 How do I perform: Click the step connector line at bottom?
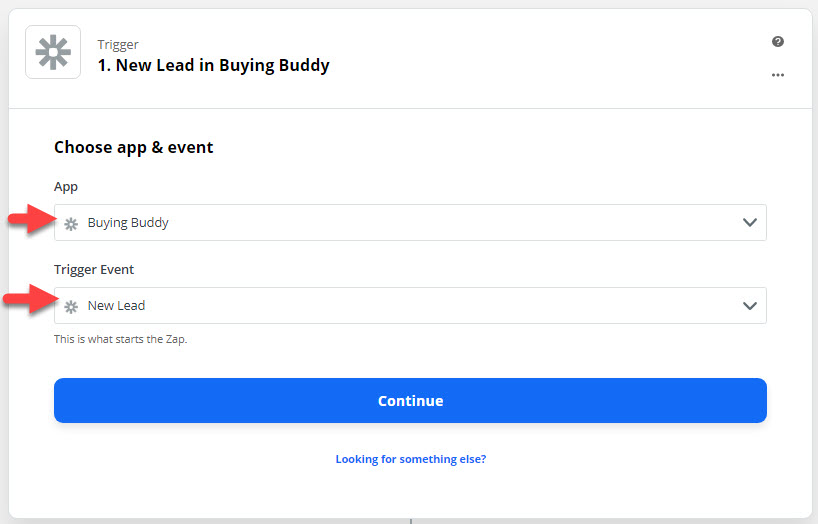pyautogui.click(x=411, y=521)
